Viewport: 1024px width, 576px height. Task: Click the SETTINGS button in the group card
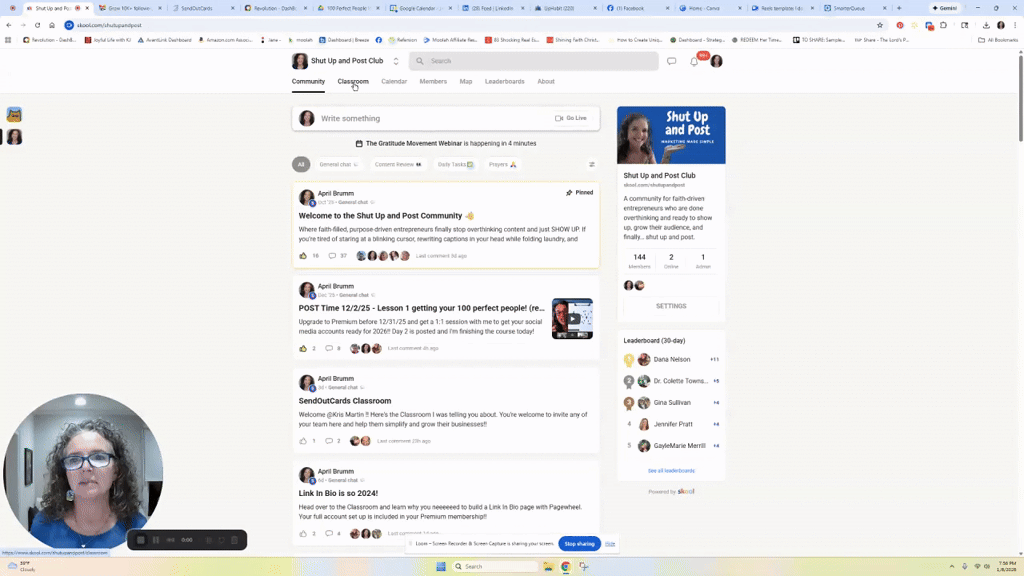tap(671, 306)
